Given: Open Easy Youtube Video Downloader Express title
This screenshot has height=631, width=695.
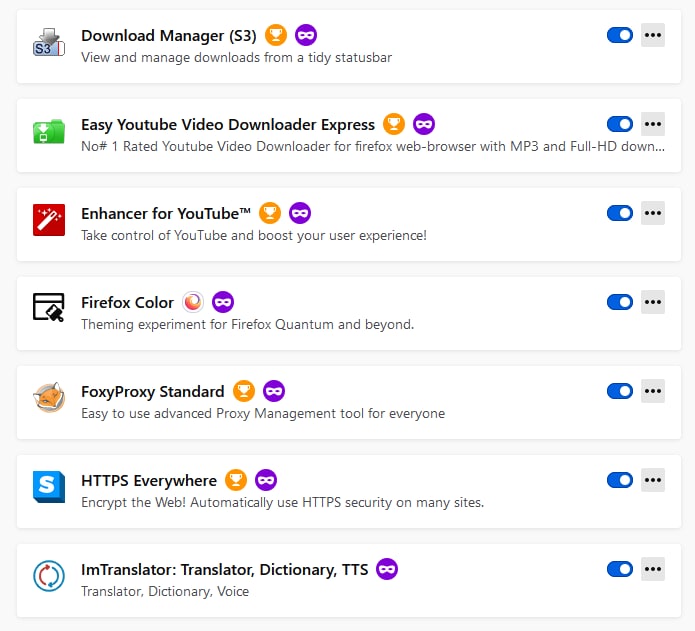Looking at the screenshot, I should 228,125.
